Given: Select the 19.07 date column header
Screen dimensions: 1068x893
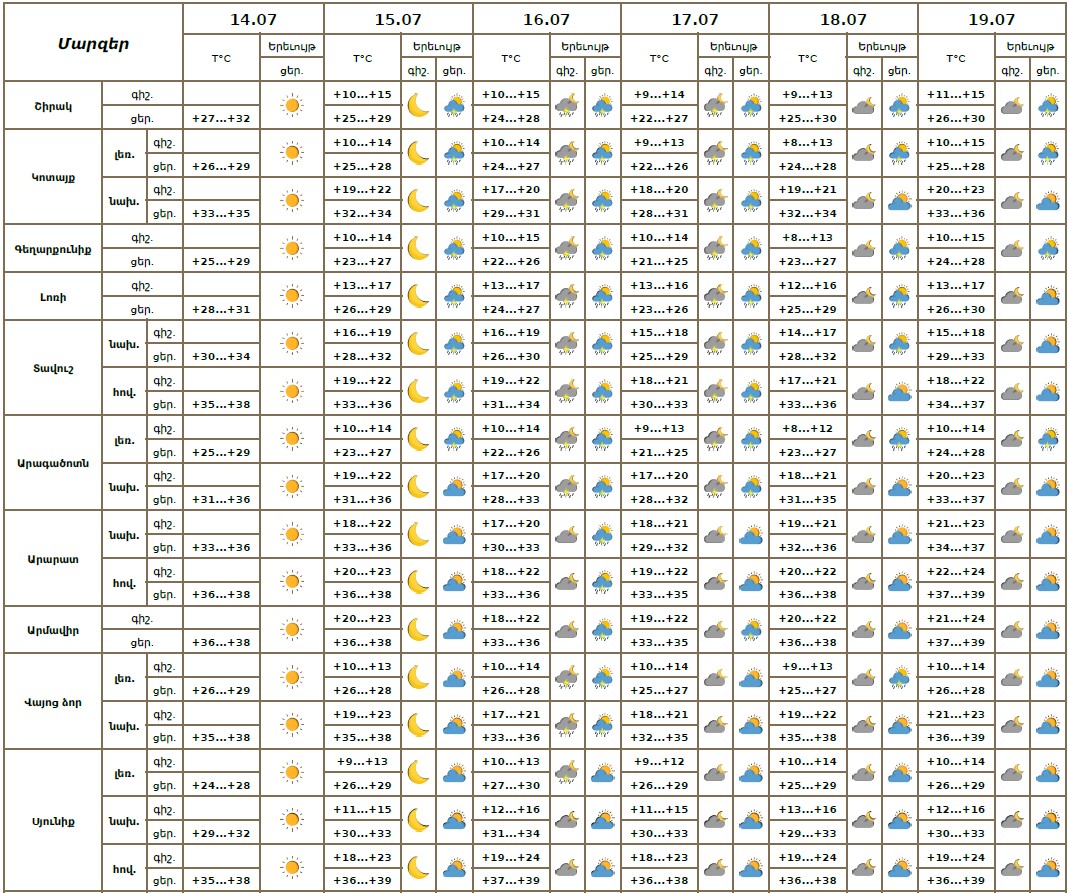Looking at the screenshot, I should tap(991, 19).
